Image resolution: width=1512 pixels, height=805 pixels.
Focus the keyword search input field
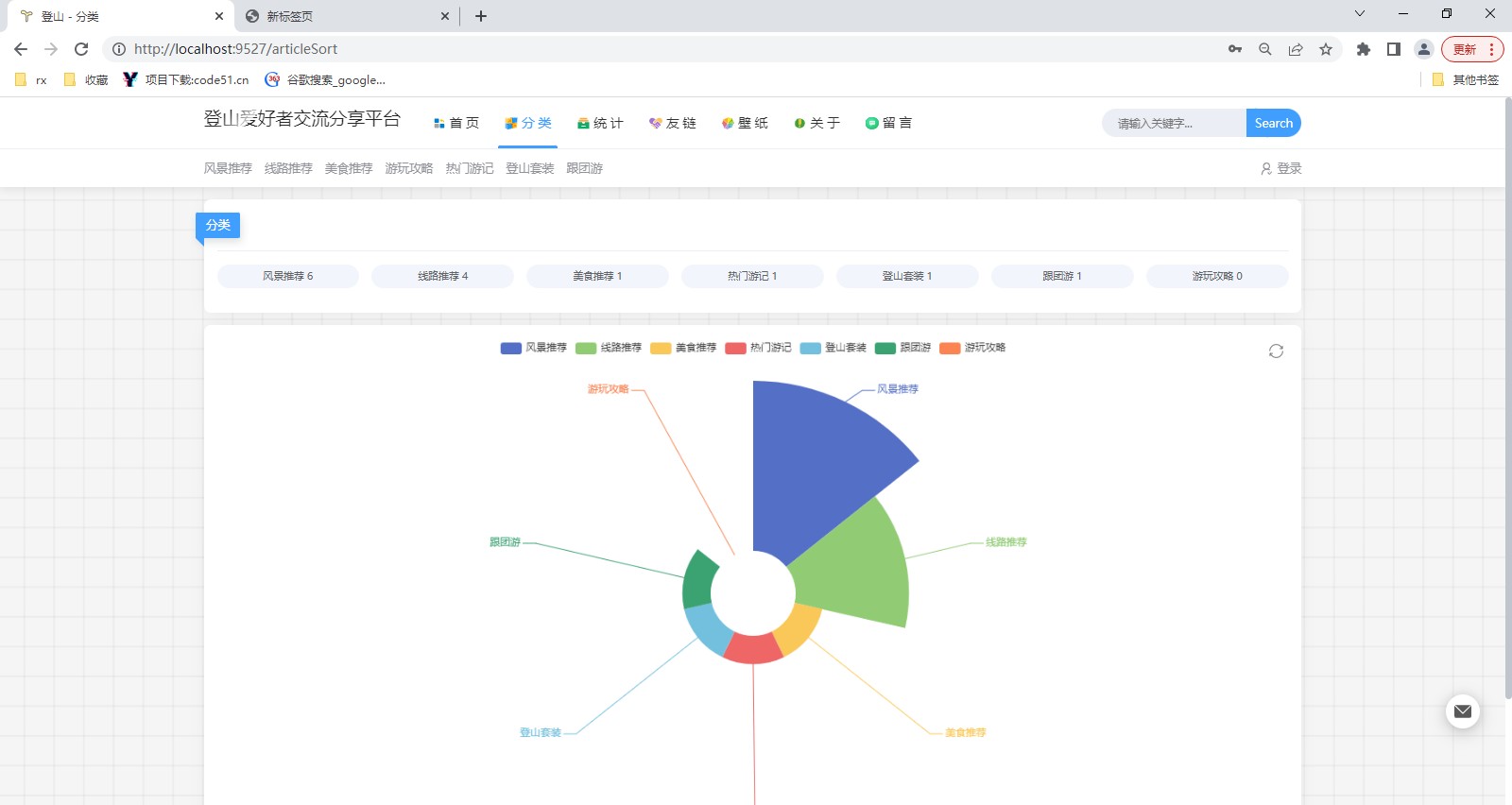pyautogui.click(x=1175, y=123)
